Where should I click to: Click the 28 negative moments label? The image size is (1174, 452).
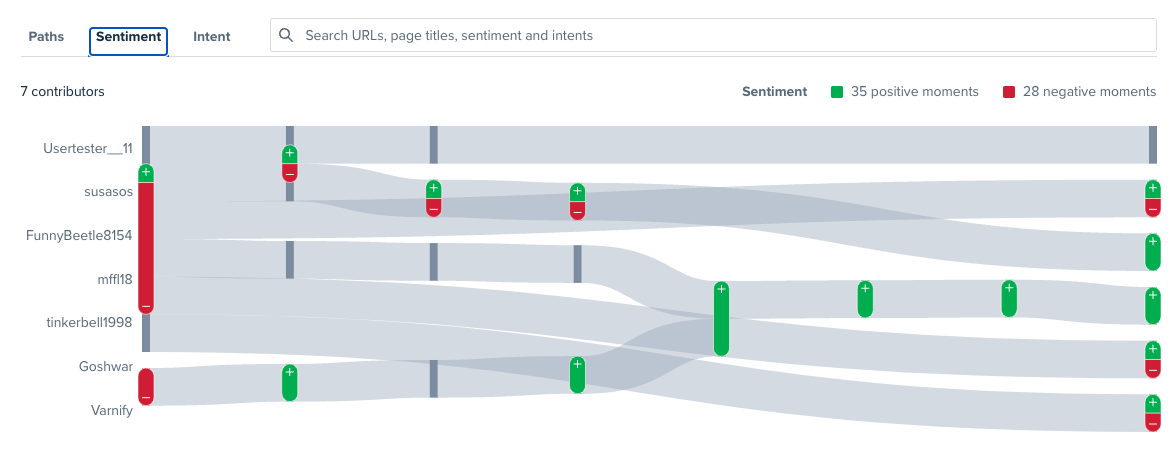click(1089, 92)
